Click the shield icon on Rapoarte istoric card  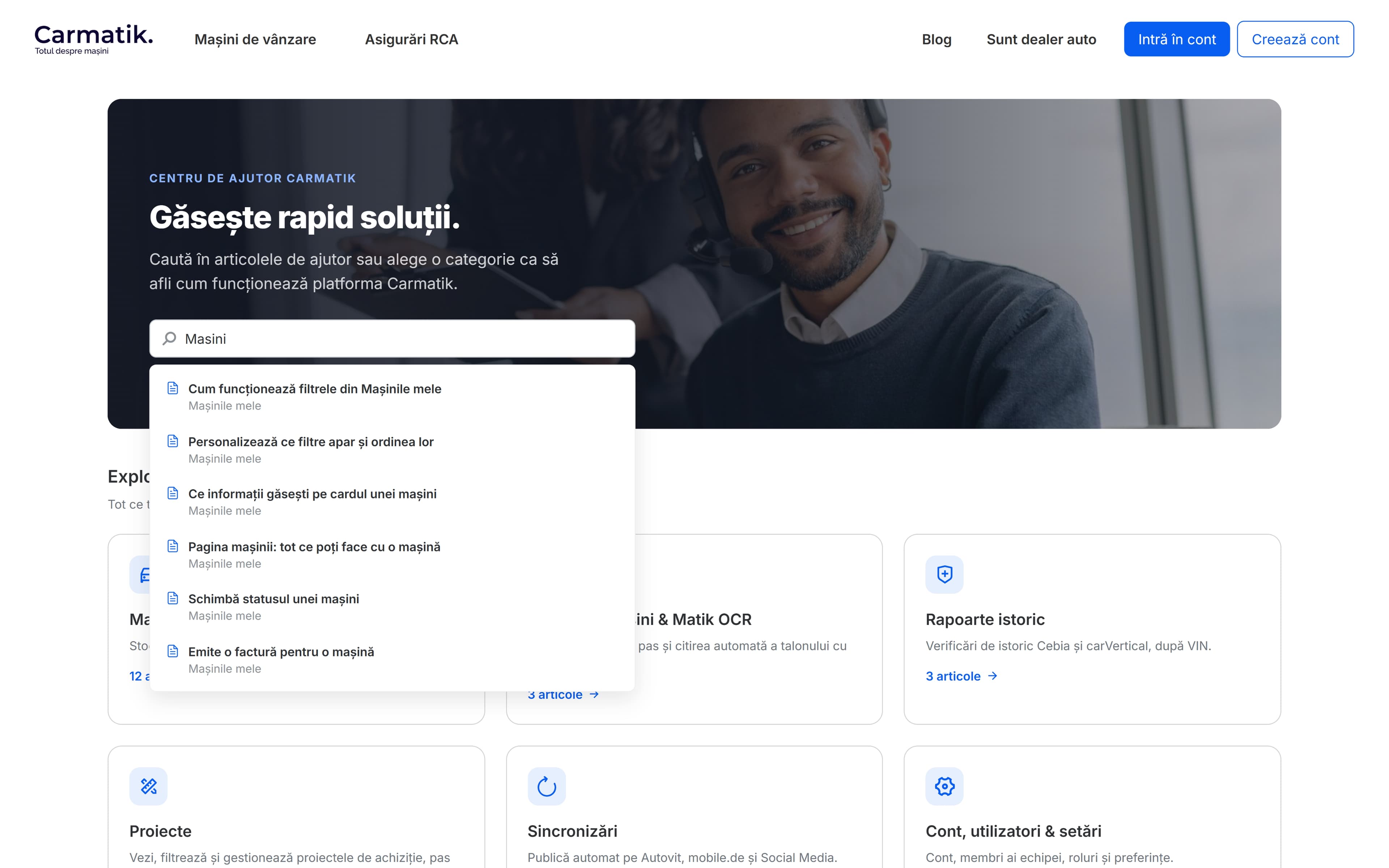point(944,574)
